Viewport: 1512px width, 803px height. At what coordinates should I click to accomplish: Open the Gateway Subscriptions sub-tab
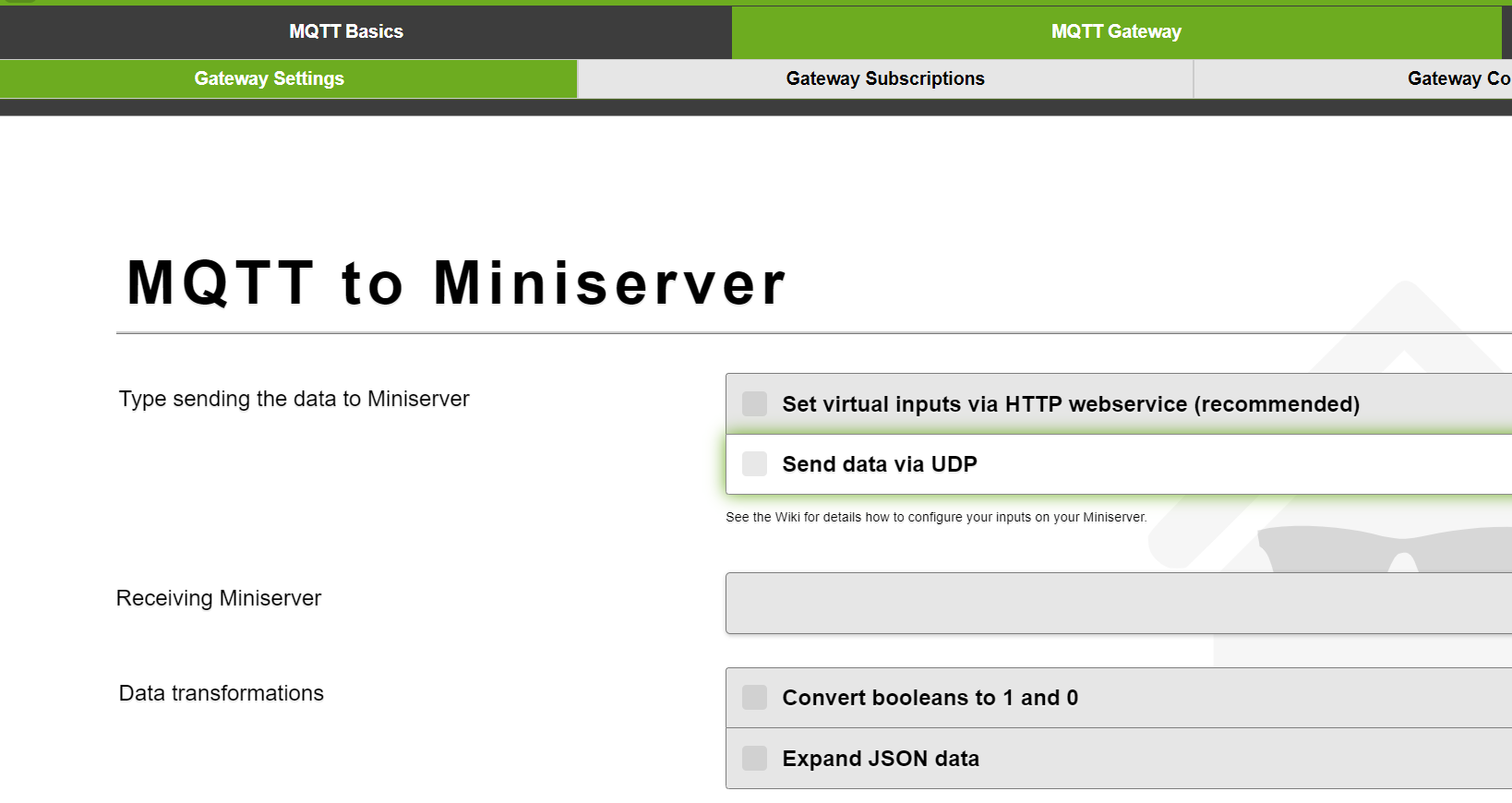[x=885, y=78]
